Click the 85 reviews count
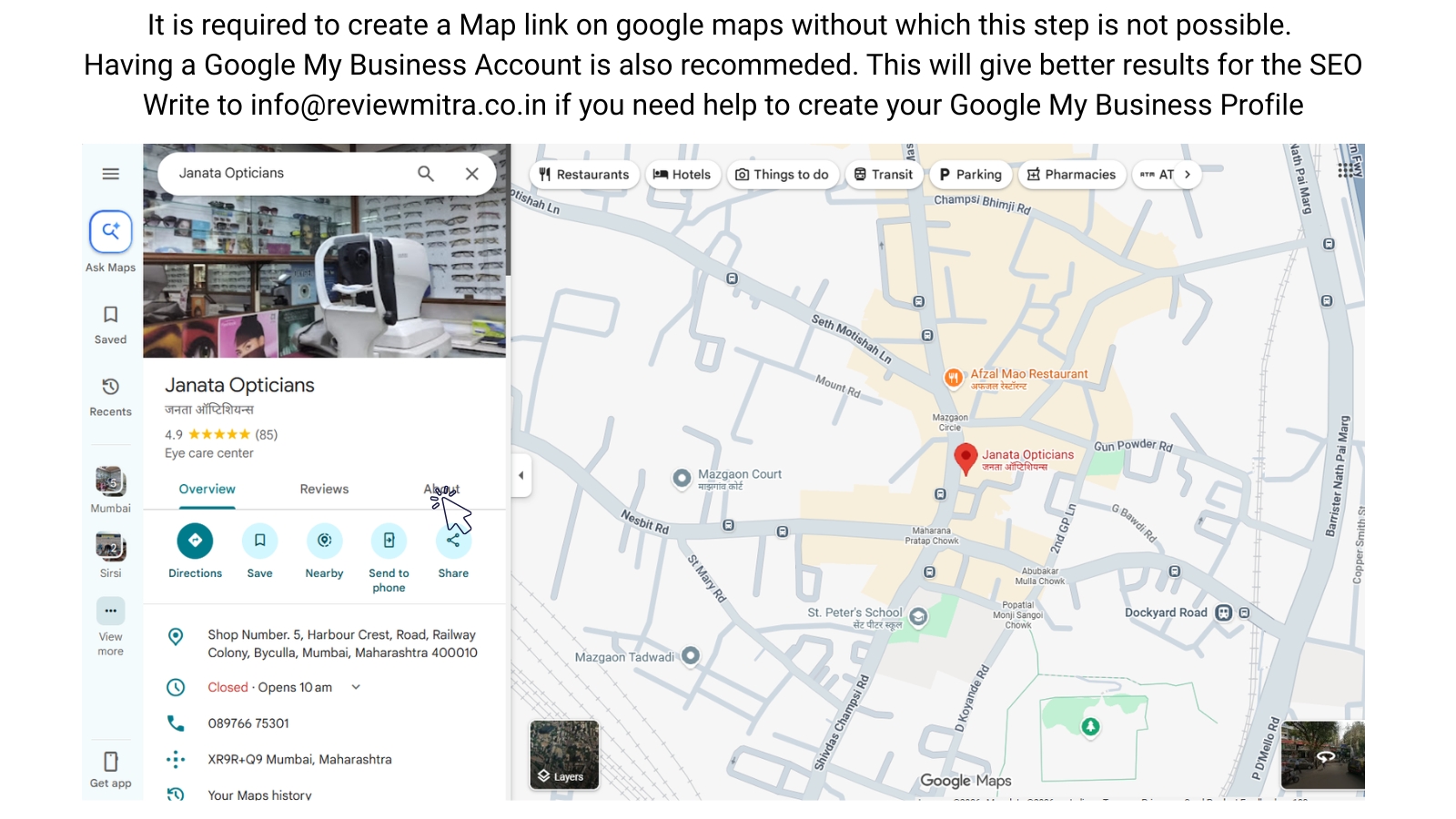This screenshot has width=1456, height=819. (x=267, y=435)
